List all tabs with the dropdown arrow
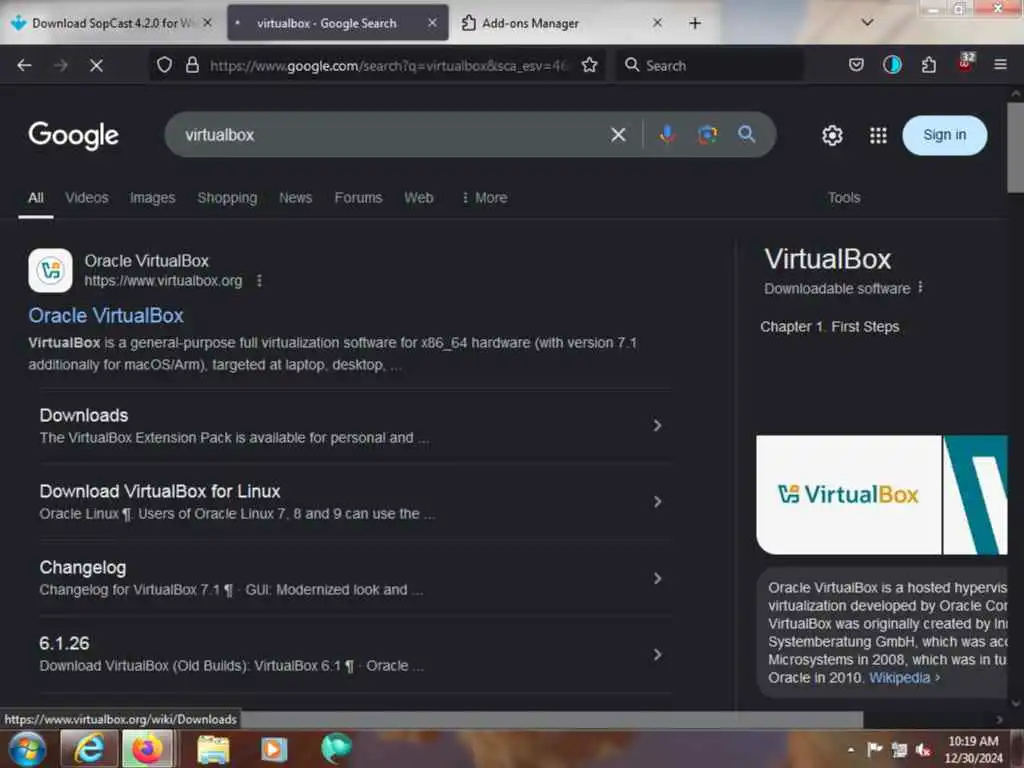This screenshot has height=768, width=1024. coord(867,22)
